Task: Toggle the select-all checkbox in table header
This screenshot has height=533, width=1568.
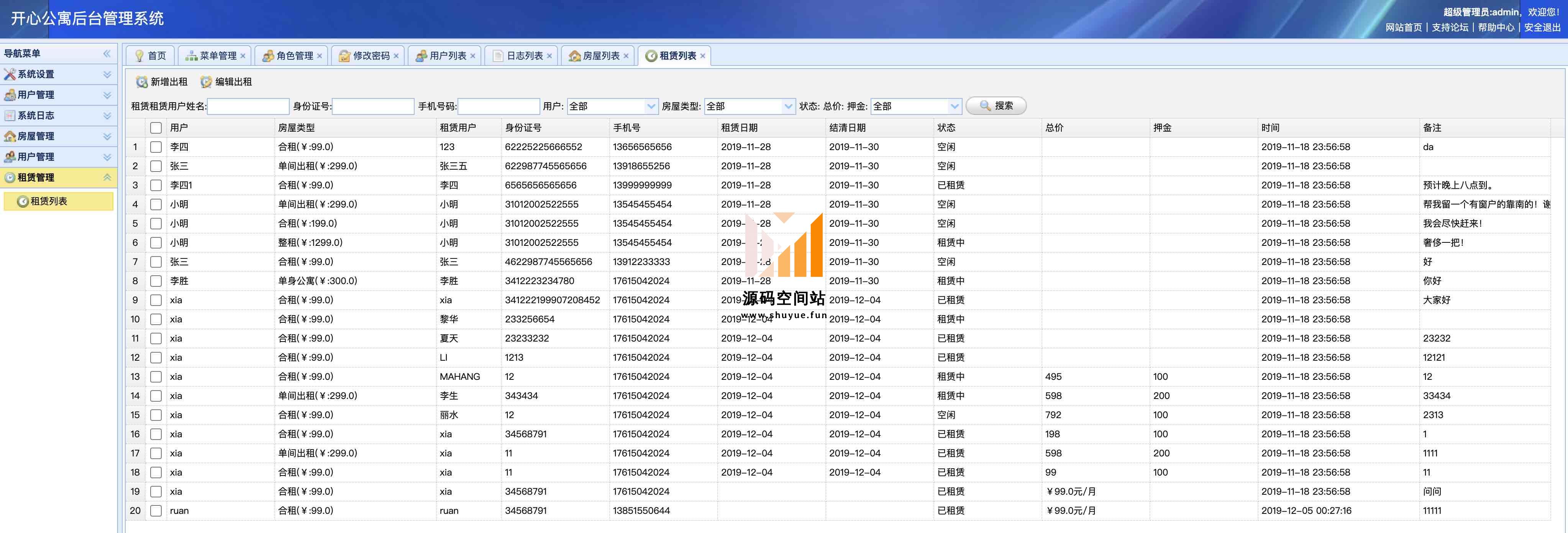Action: (x=156, y=128)
